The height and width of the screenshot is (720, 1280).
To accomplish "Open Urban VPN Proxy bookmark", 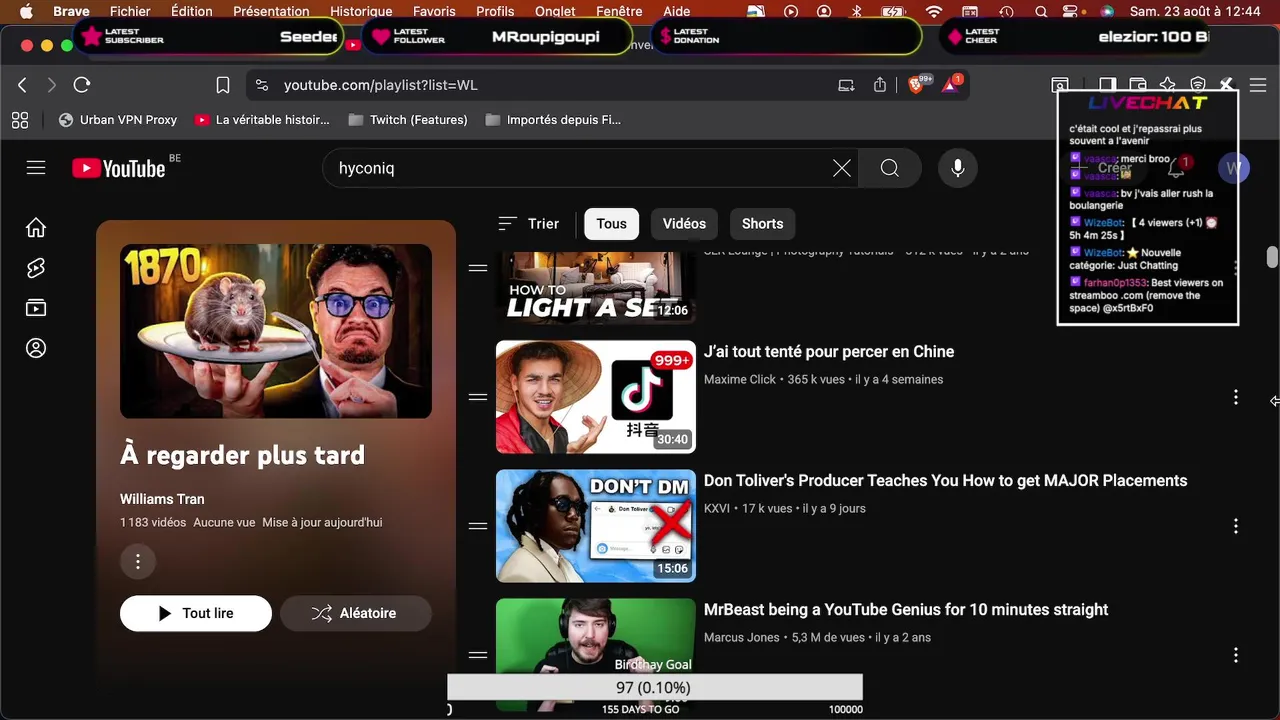I will pyautogui.click(x=118, y=120).
